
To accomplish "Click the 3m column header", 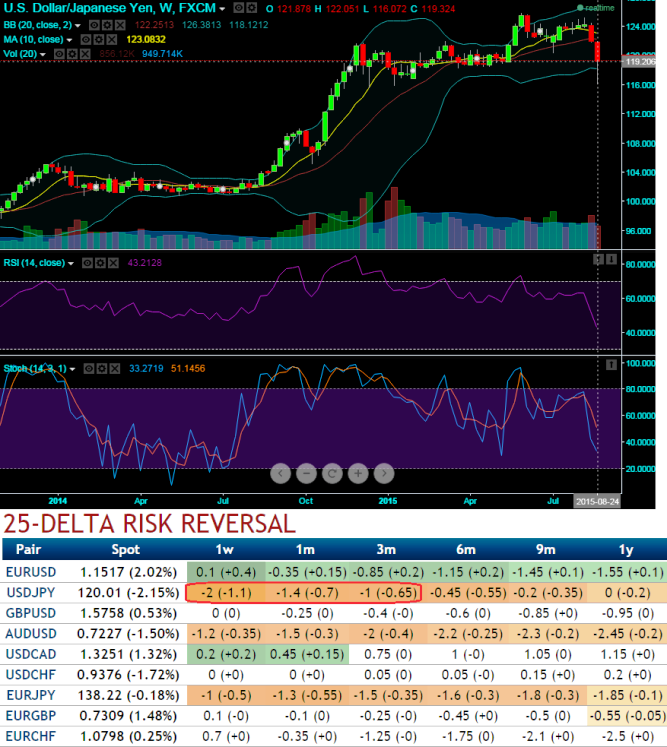I will click(x=386, y=549).
